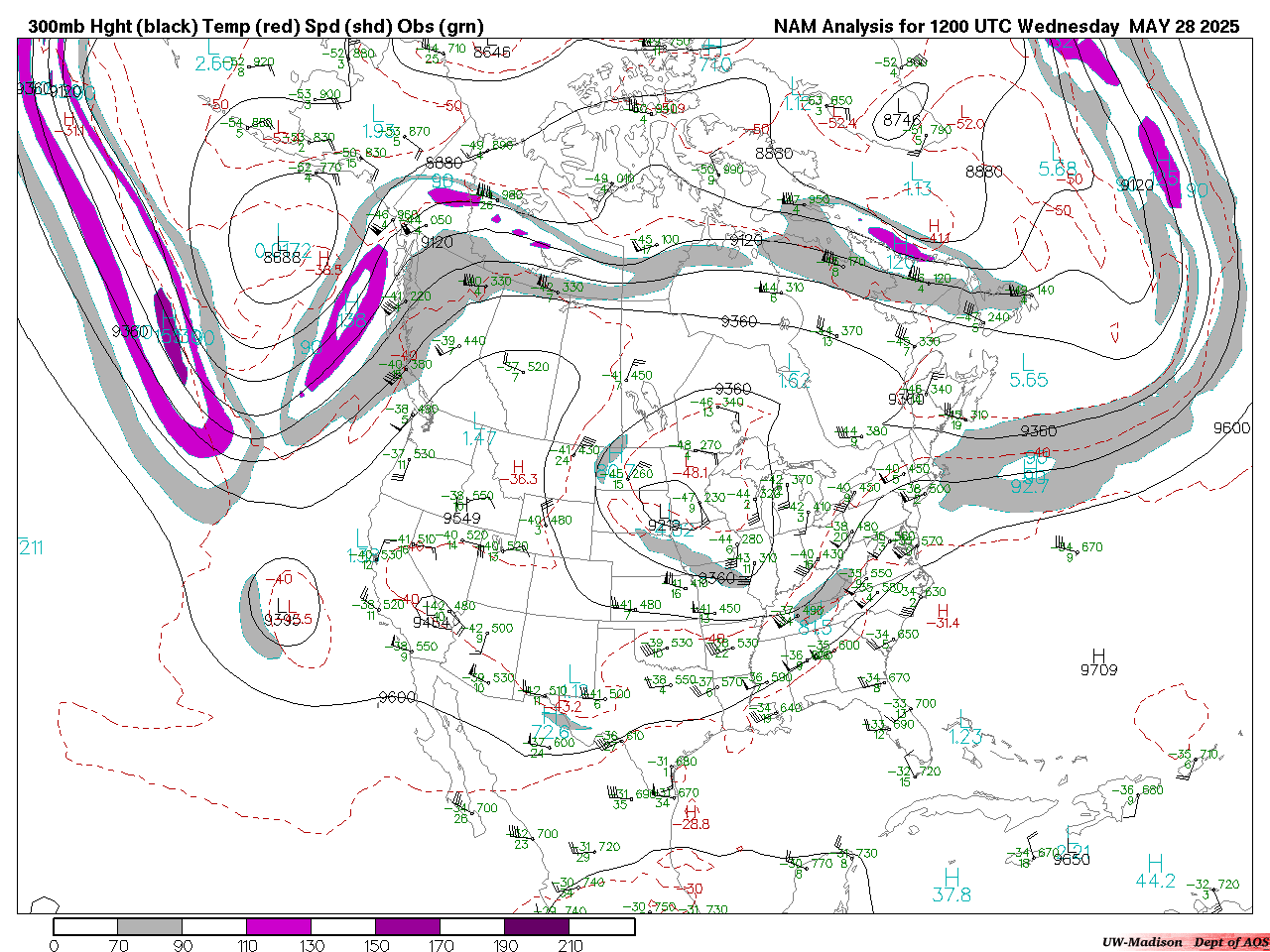The width and height of the screenshot is (1270, 952).
Task: Click the darkest 190-210 legend swatch
Action: click(x=537, y=926)
